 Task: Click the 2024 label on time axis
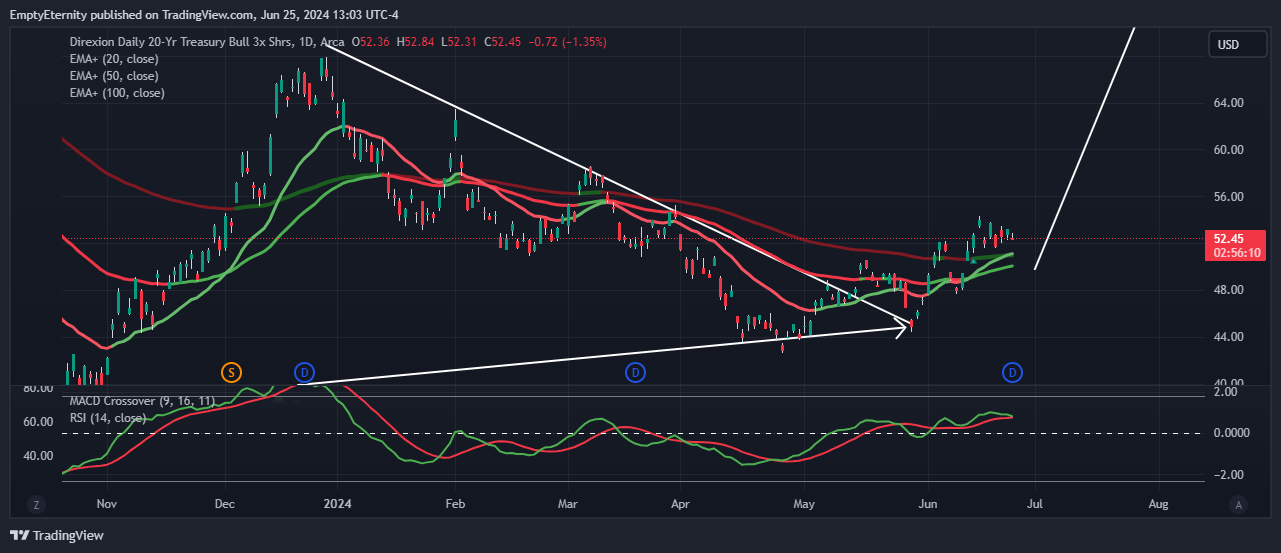338,503
